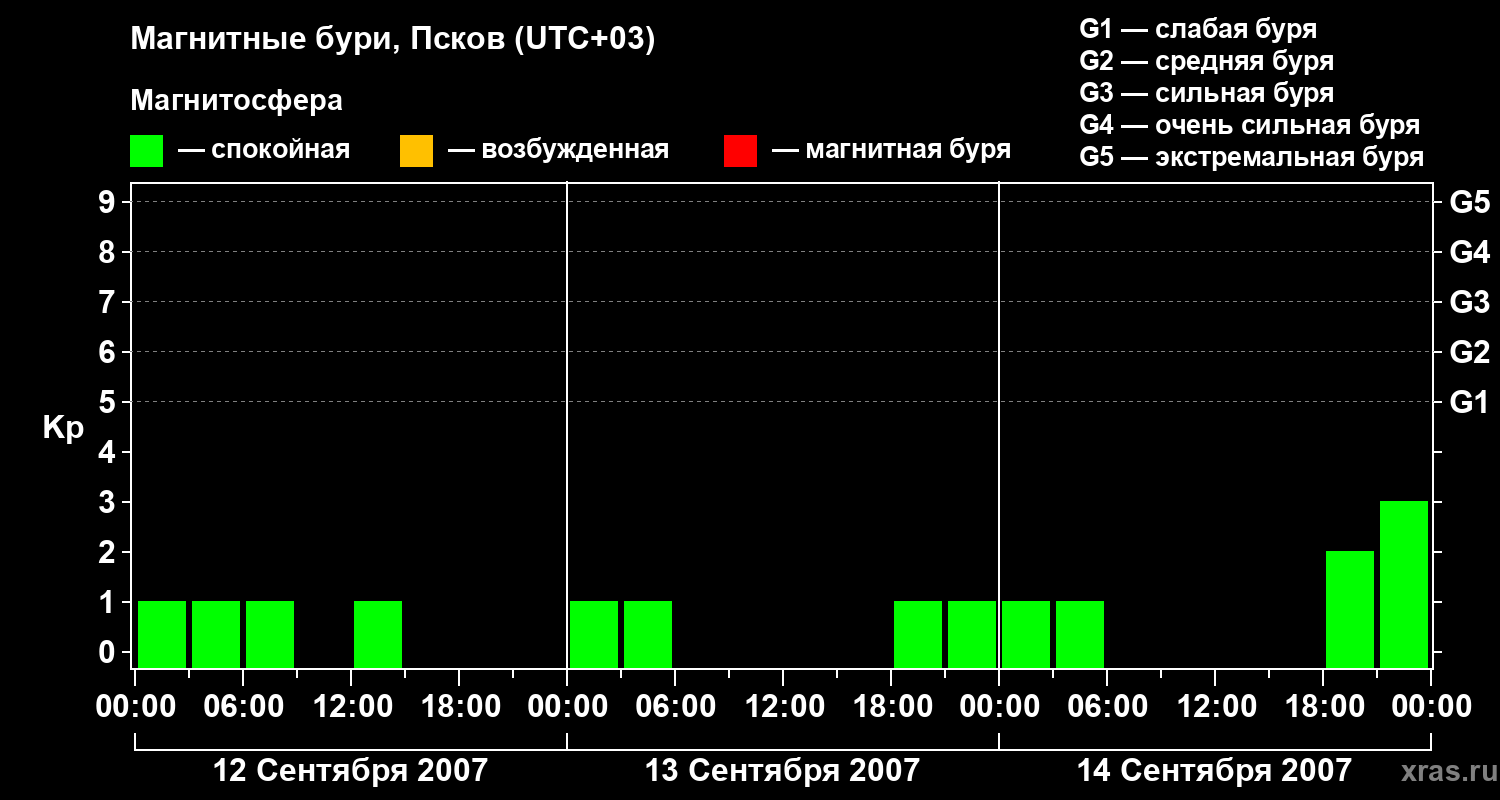Click the 00:00–03:00 bar on 13 September
This screenshot has width=1500, height=800.
(x=594, y=634)
